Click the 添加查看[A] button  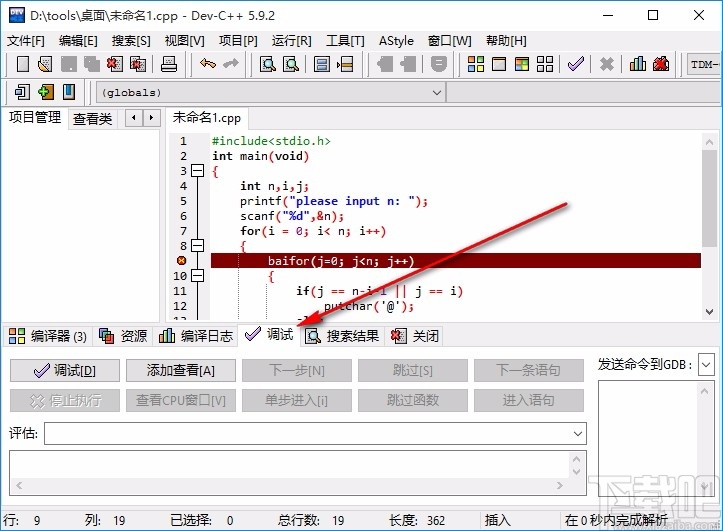(x=181, y=371)
